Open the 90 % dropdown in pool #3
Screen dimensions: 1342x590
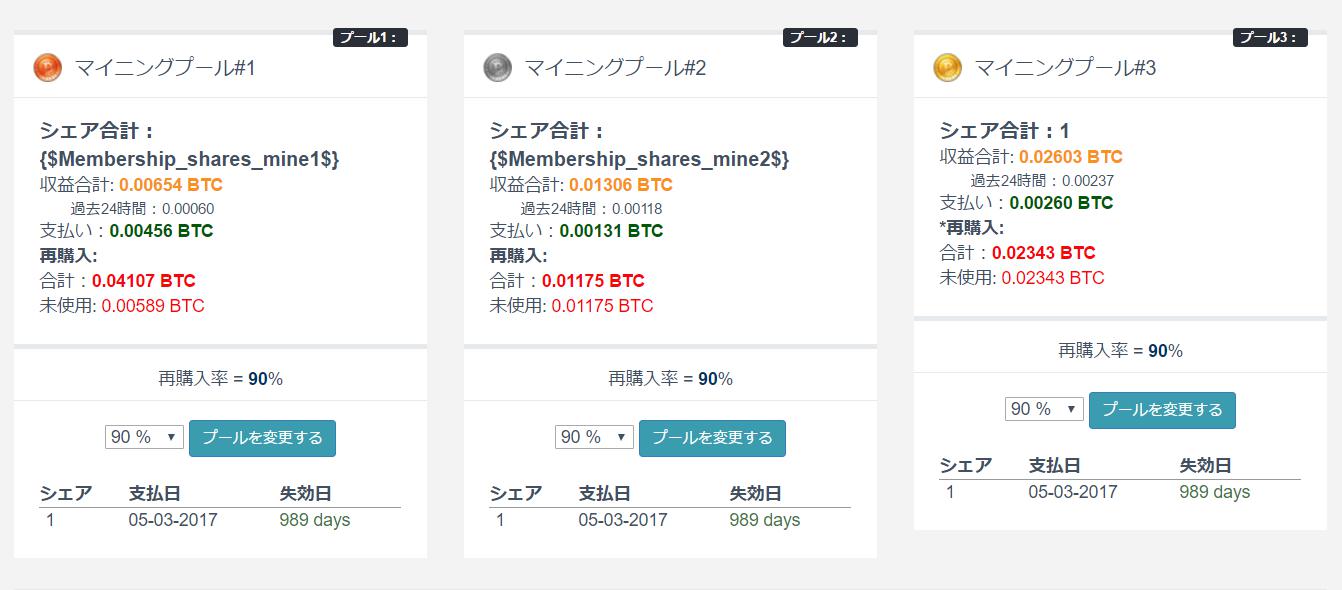[x=1044, y=409]
